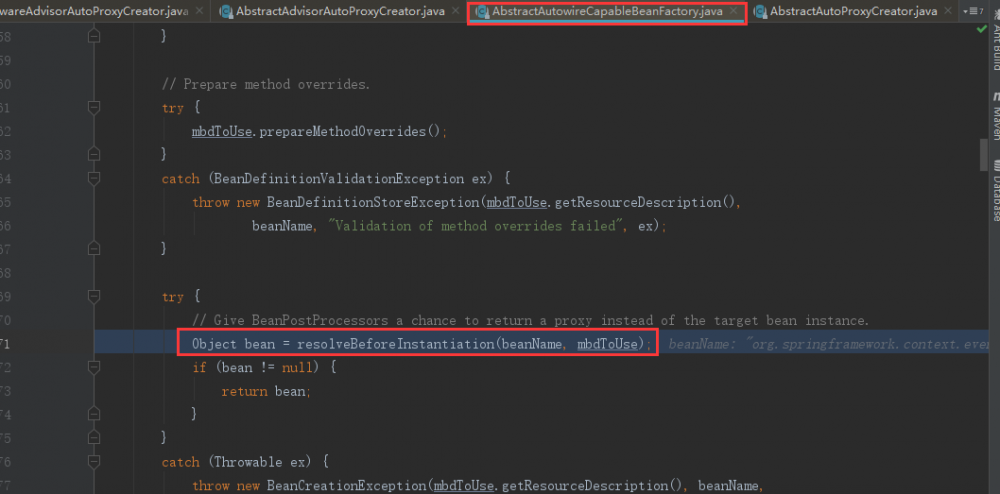Click class icon on AbstractAutoProxyCreator.java tab

point(760,11)
